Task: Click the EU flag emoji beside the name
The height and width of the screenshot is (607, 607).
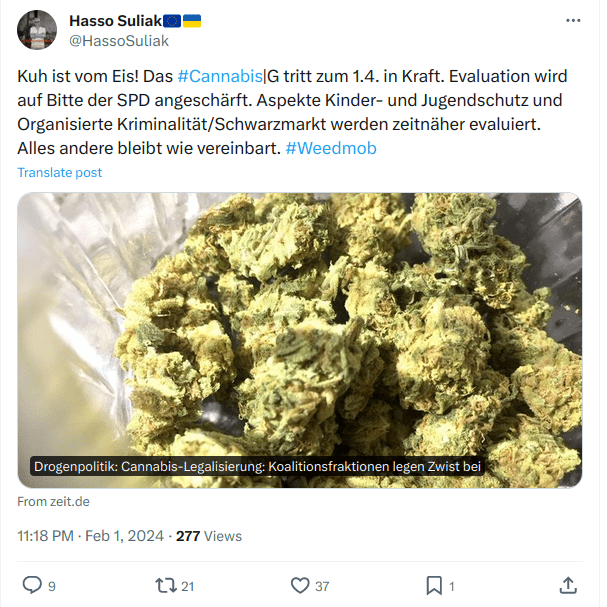Action: 172,21
